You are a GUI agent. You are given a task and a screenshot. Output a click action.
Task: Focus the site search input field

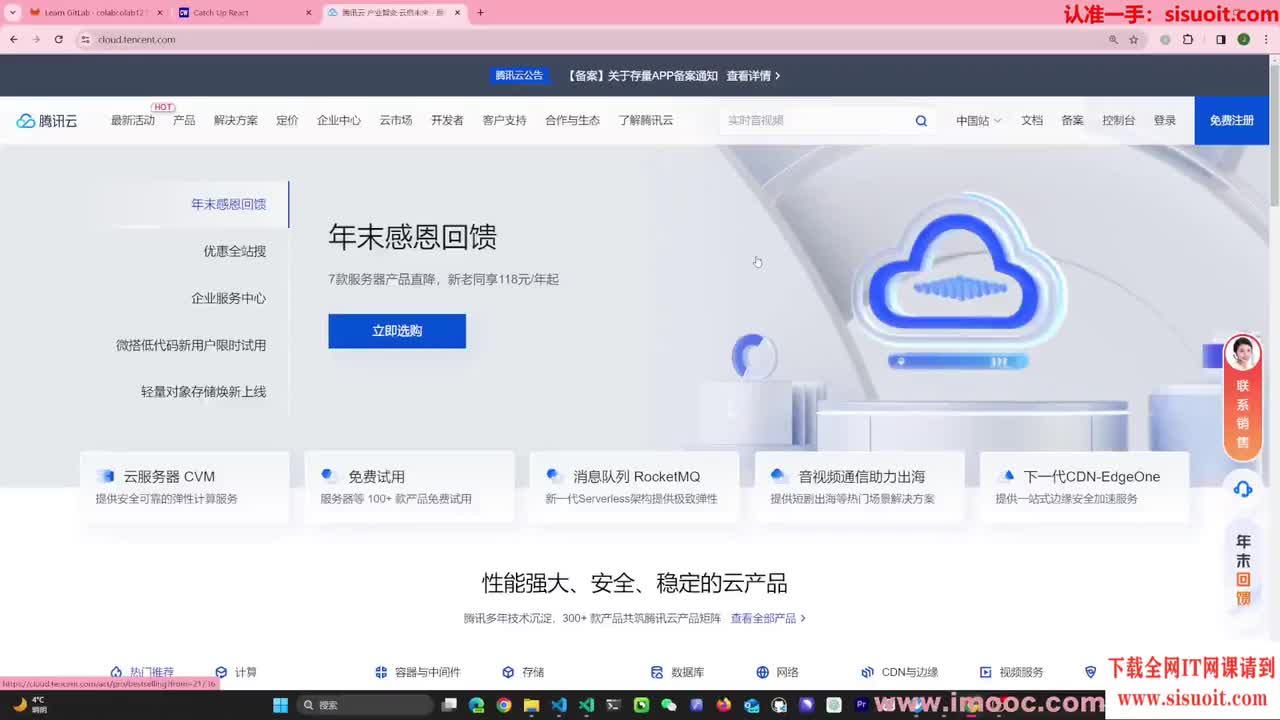pos(815,121)
